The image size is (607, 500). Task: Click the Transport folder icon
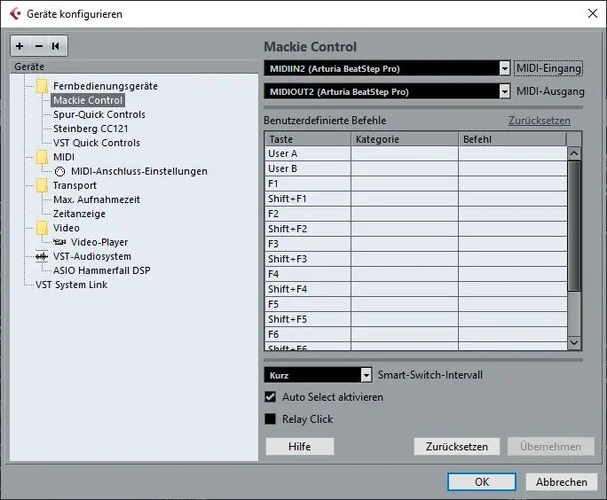click(42, 185)
